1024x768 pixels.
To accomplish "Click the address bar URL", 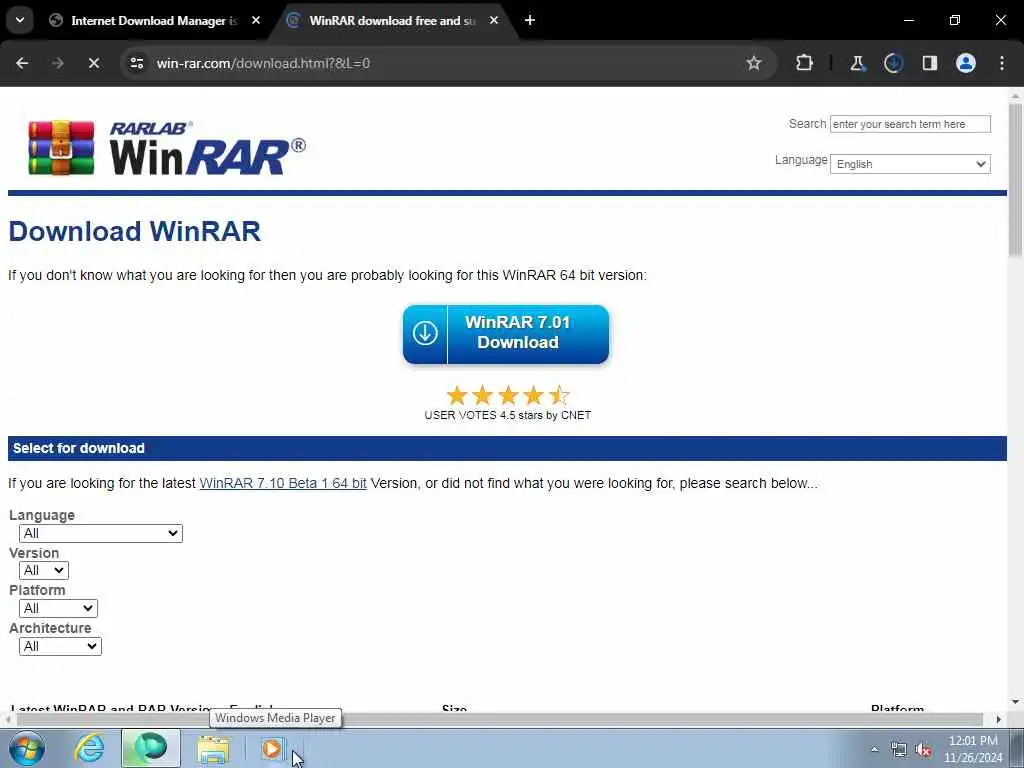I will pyautogui.click(x=263, y=63).
